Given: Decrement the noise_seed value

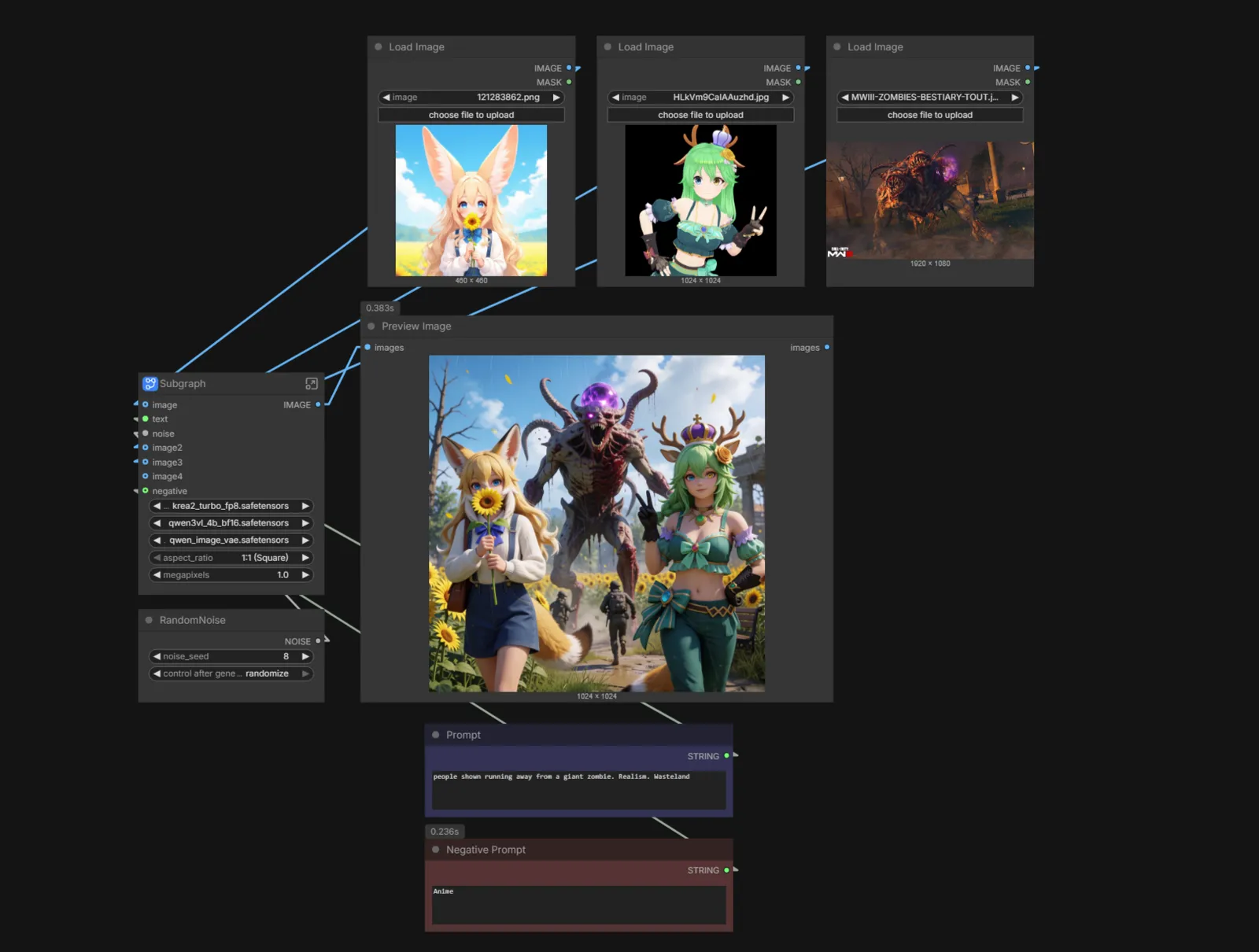Looking at the screenshot, I should (x=157, y=656).
